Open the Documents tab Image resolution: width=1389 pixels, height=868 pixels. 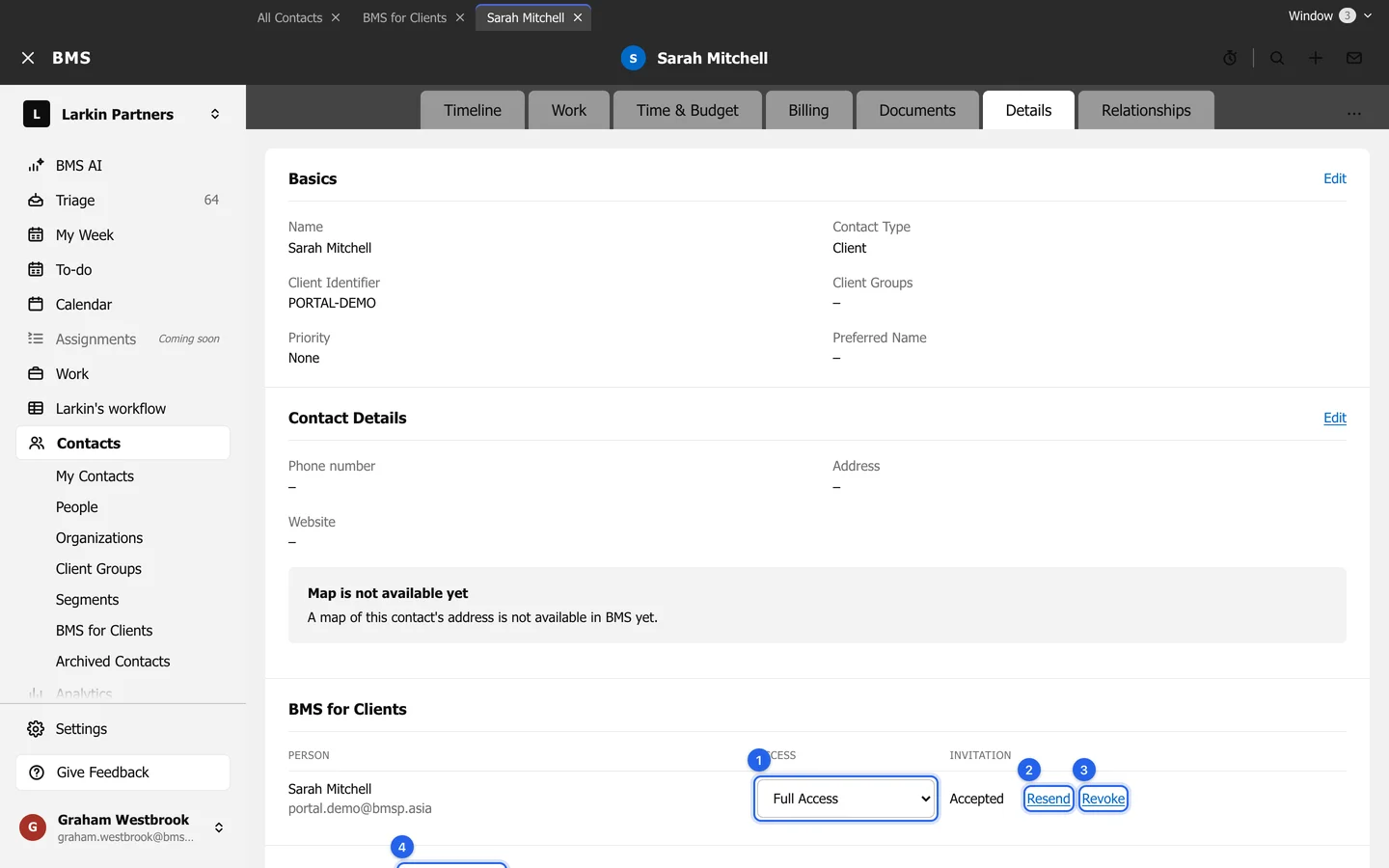tap(917, 110)
